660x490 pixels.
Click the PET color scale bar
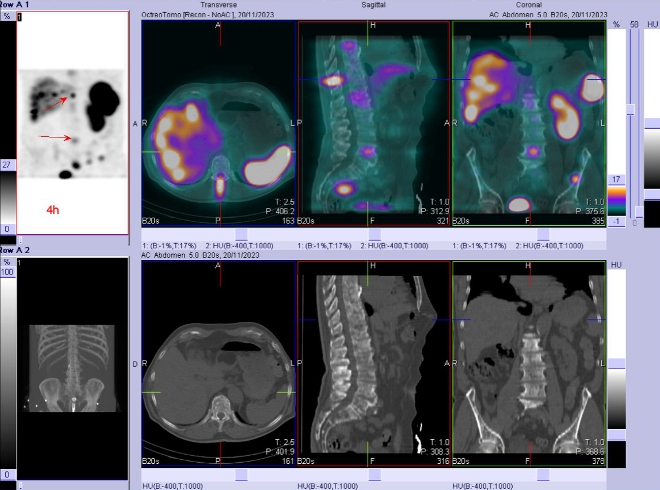click(616, 195)
